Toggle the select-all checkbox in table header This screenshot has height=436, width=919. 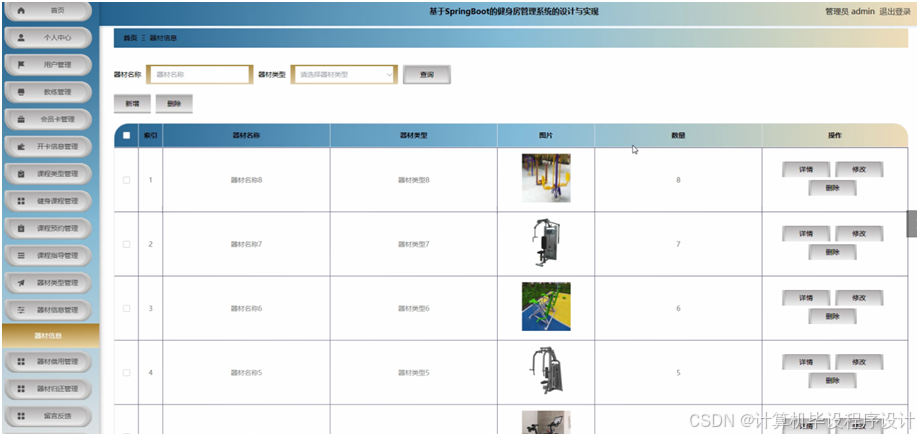[x=127, y=135]
